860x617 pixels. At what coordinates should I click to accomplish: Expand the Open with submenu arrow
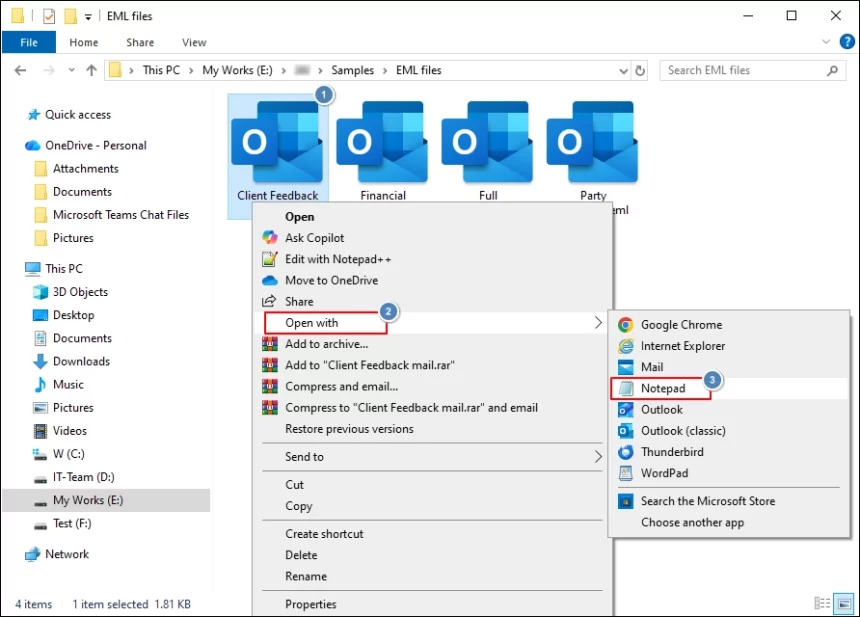[x=598, y=323]
